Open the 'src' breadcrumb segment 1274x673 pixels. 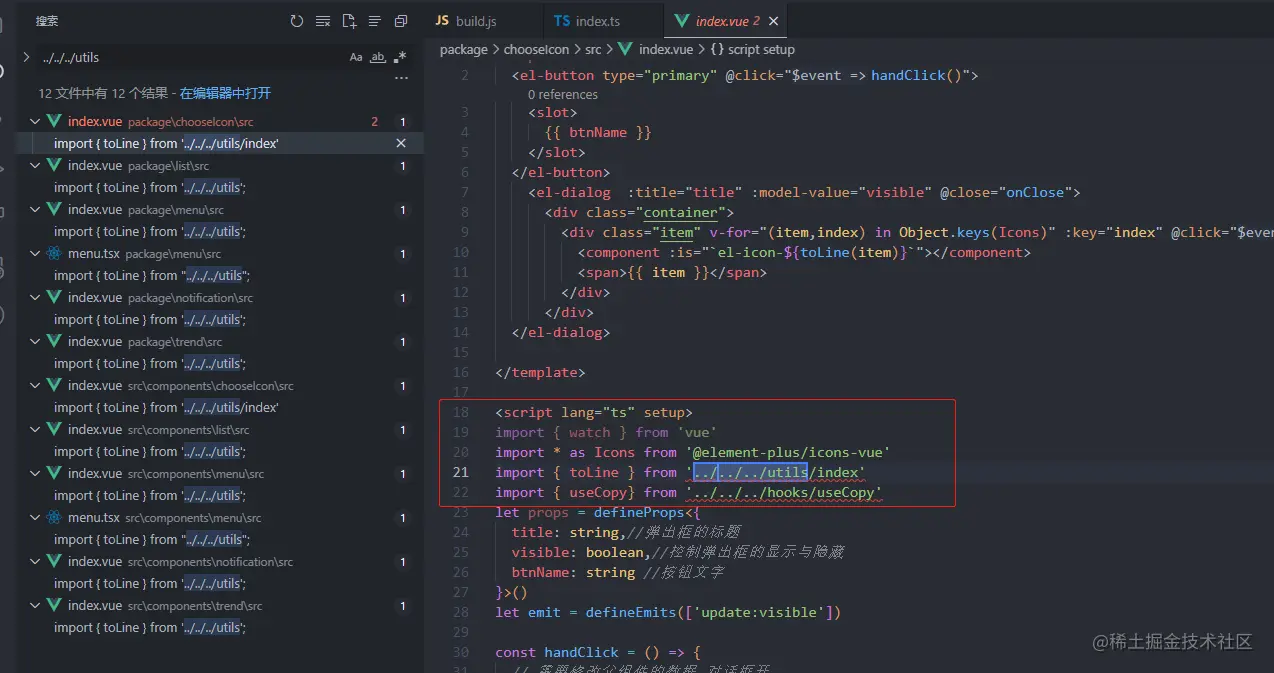593,49
